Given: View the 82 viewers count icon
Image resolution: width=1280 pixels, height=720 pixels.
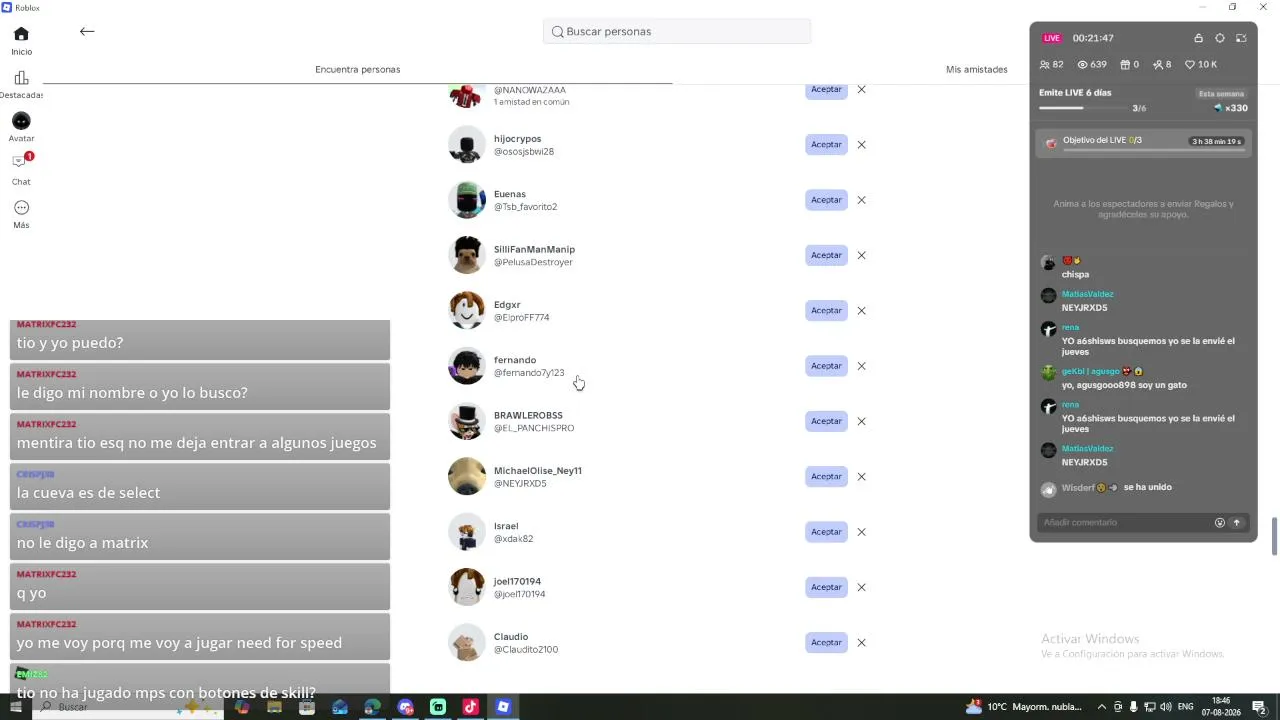Looking at the screenshot, I should tap(1045, 64).
